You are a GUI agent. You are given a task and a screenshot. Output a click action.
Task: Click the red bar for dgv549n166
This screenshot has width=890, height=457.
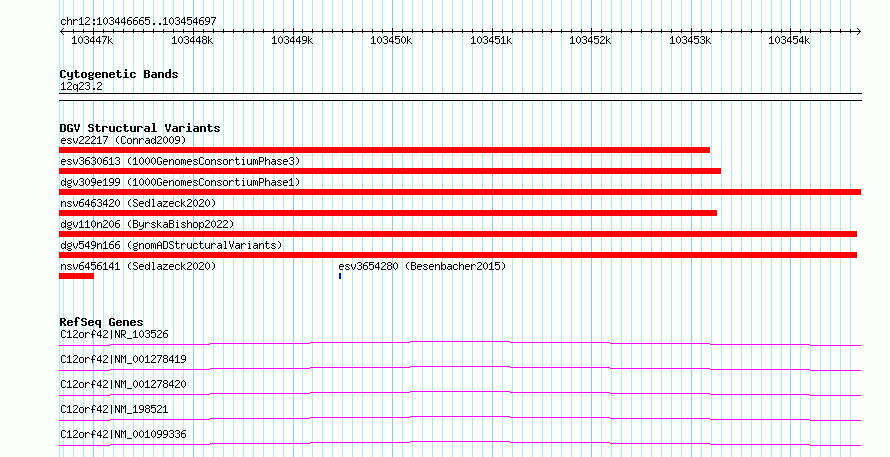click(458, 255)
